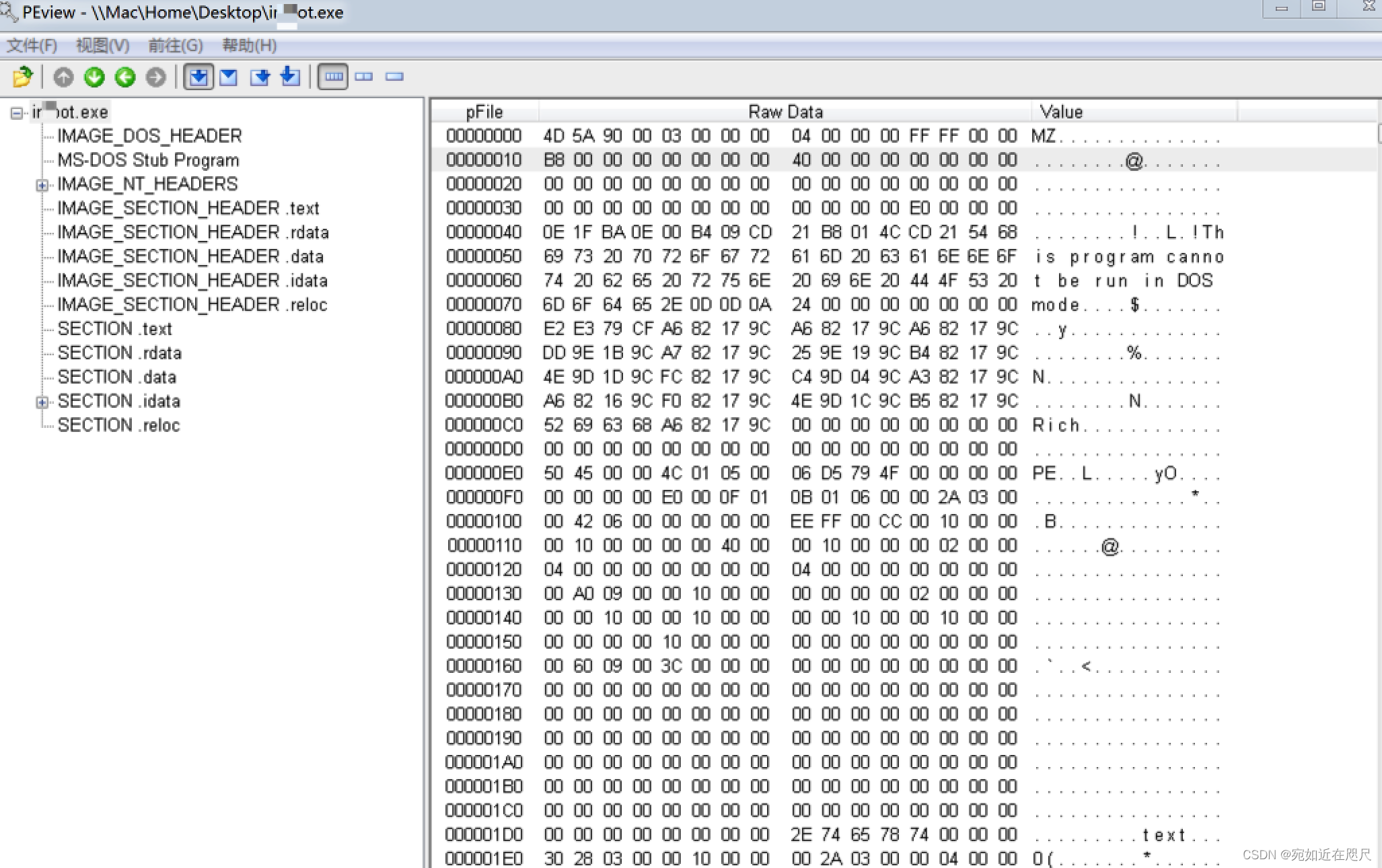1382x868 pixels.
Task: Click the green back arrow icon
Action: pos(125,77)
